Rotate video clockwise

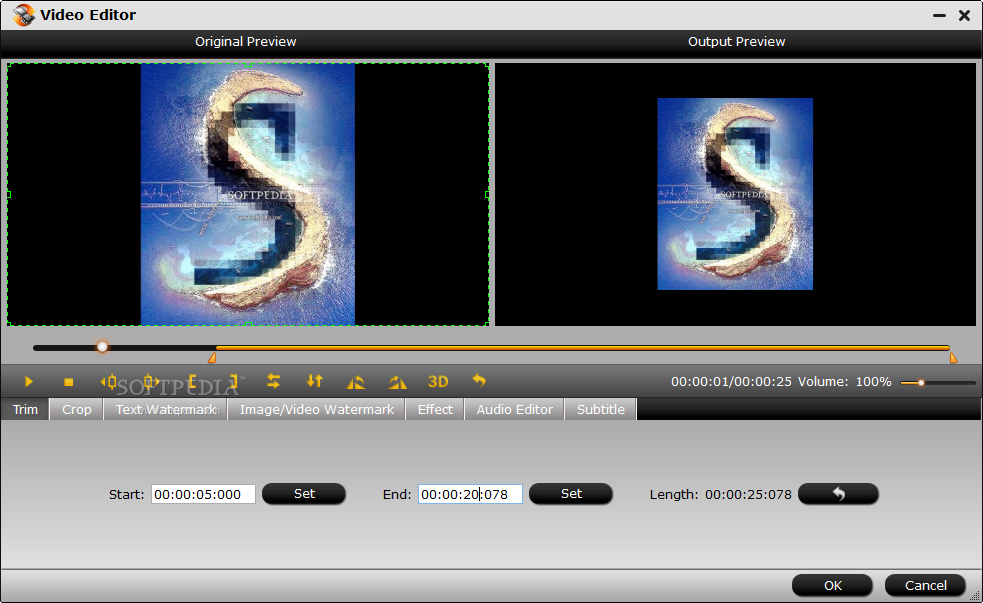point(397,382)
